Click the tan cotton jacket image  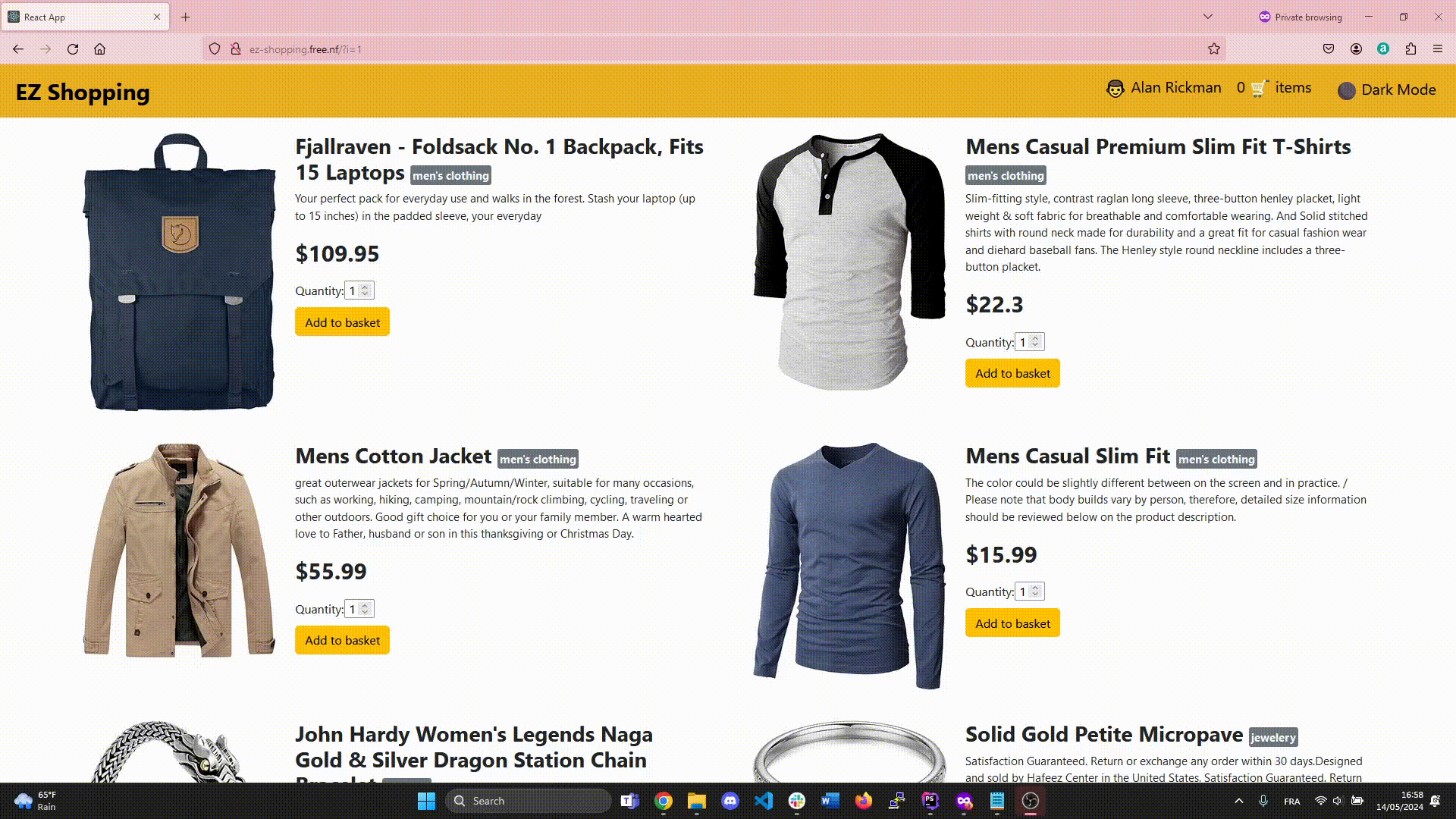[x=180, y=551]
